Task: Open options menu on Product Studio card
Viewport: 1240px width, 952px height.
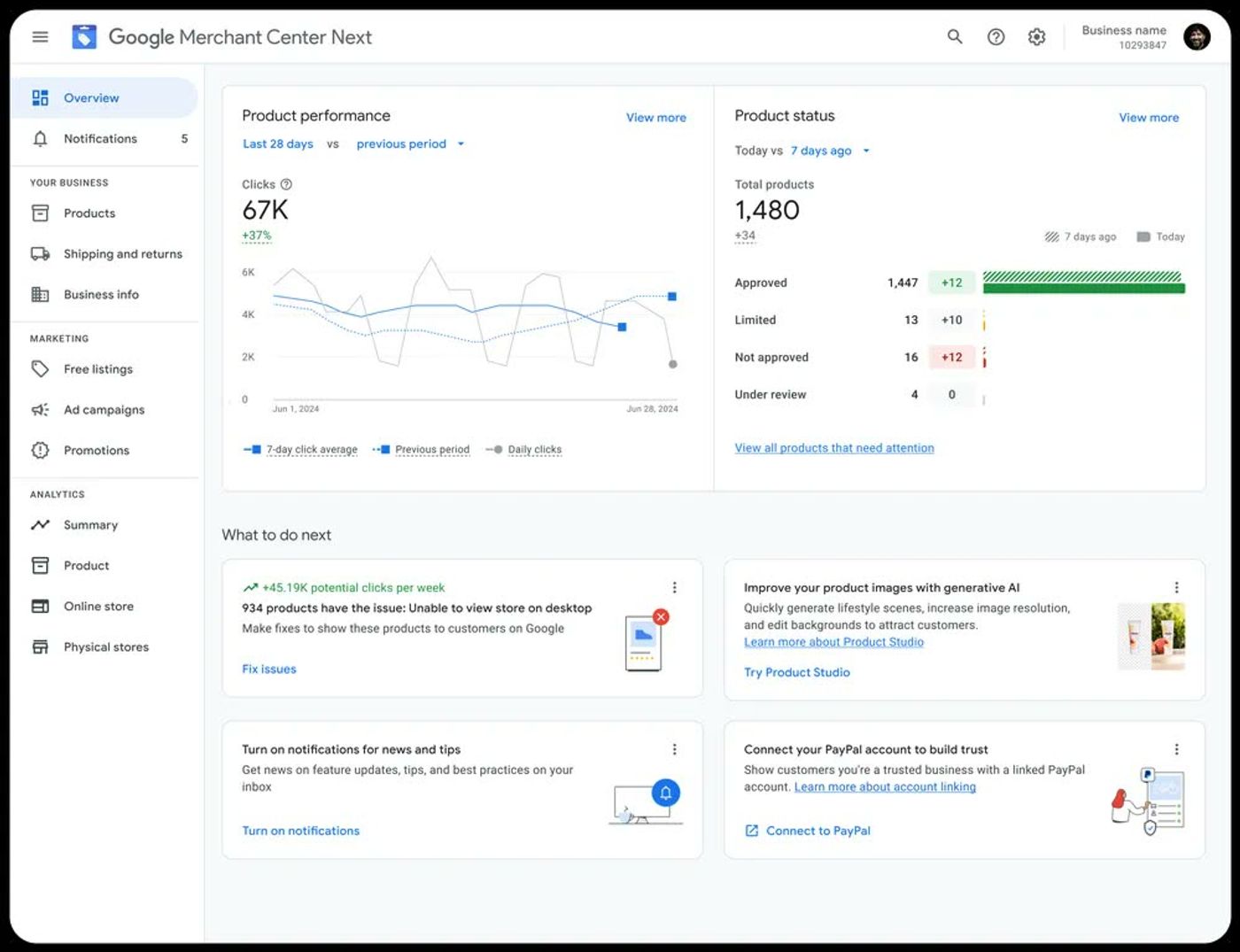Action: click(x=1176, y=588)
